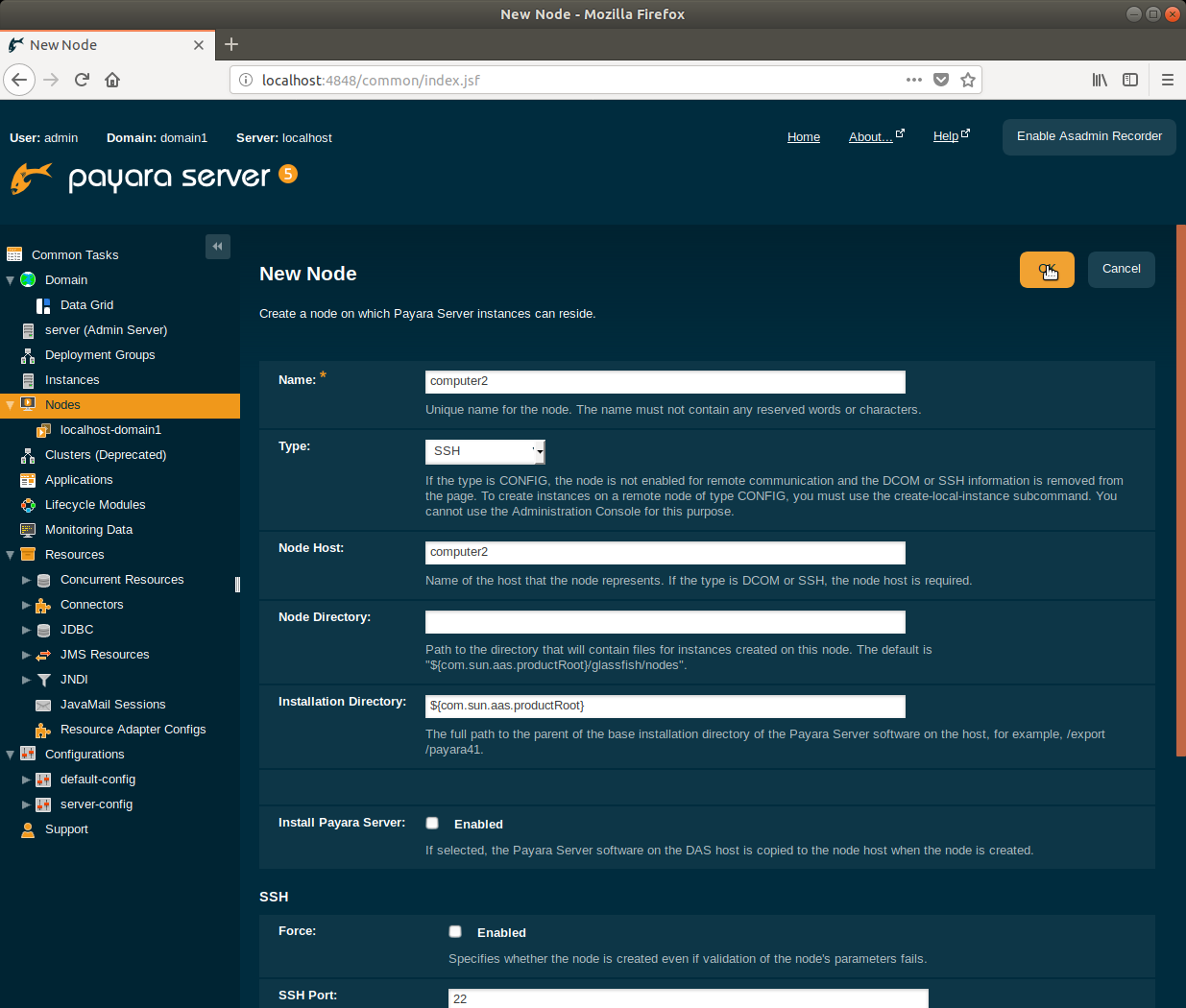Click the Connectors puzzle icon

coord(43,605)
